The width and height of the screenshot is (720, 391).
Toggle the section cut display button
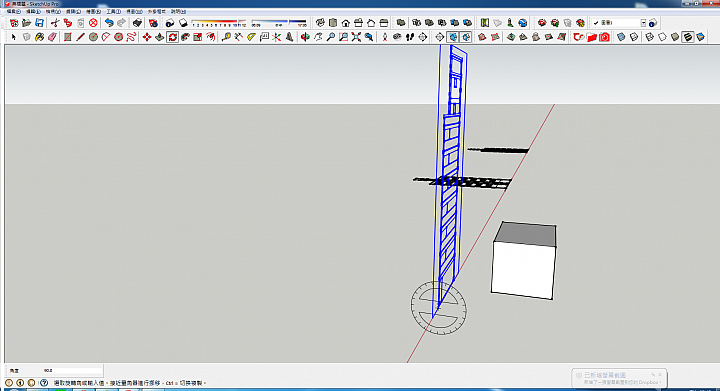[x=466, y=37]
